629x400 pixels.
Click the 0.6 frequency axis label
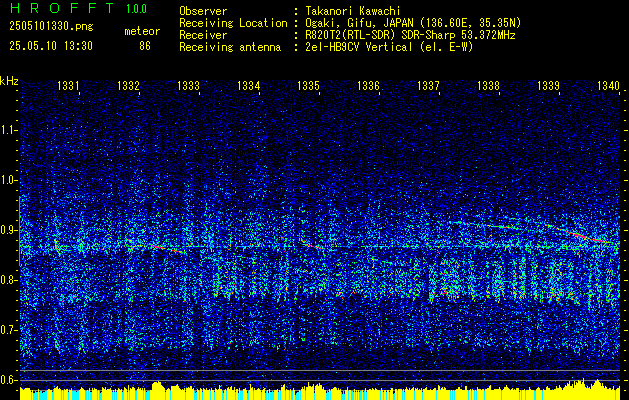coord(8,380)
